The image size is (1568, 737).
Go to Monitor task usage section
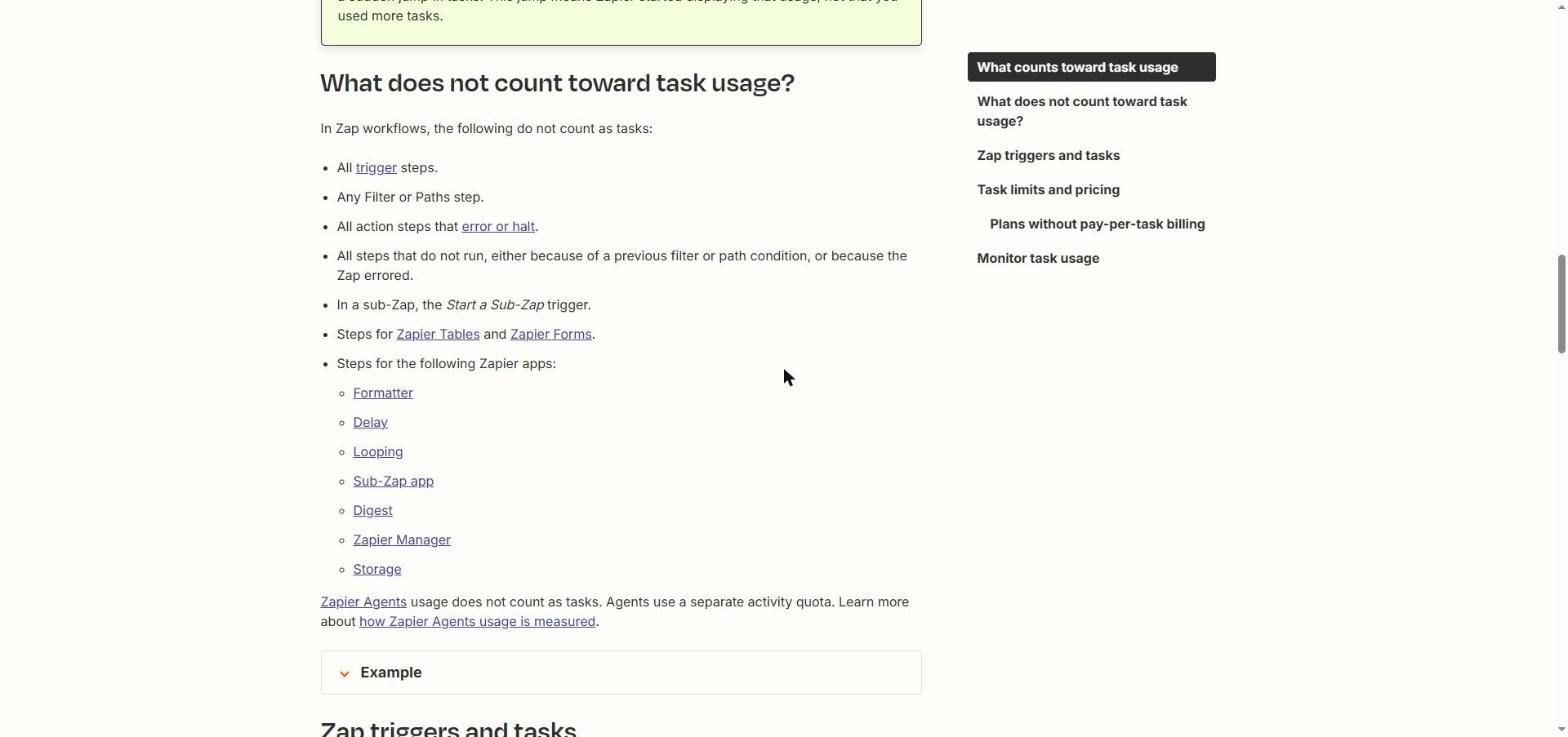point(1038,258)
